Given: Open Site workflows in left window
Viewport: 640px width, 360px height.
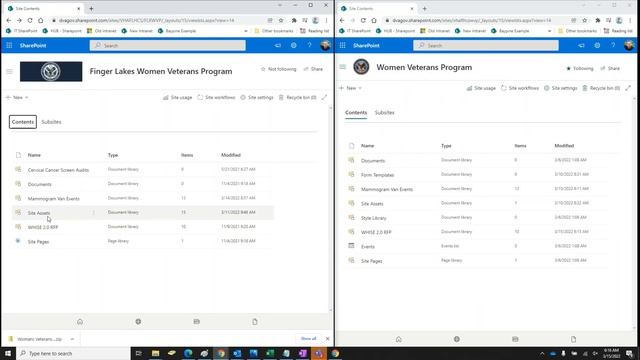Looking at the screenshot, I should [216, 97].
